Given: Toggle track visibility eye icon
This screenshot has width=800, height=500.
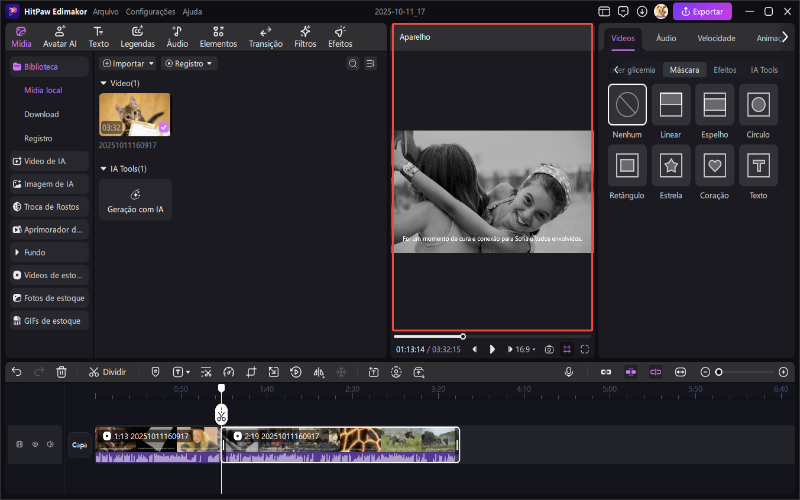Looking at the screenshot, I should (35, 444).
